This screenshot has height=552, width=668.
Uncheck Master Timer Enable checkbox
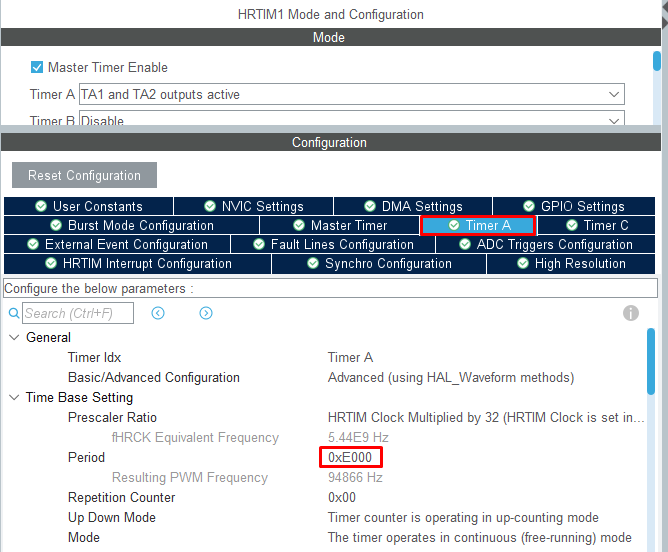37,67
